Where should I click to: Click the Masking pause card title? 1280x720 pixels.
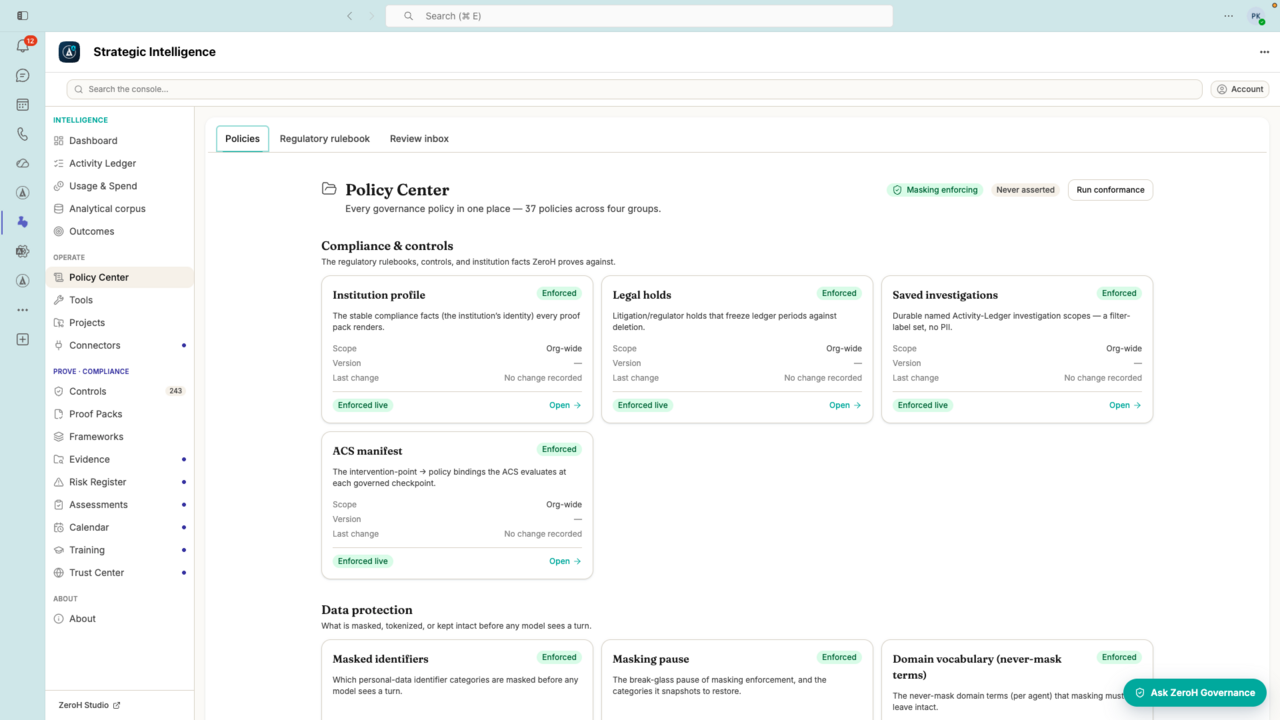(x=651, y=659)
